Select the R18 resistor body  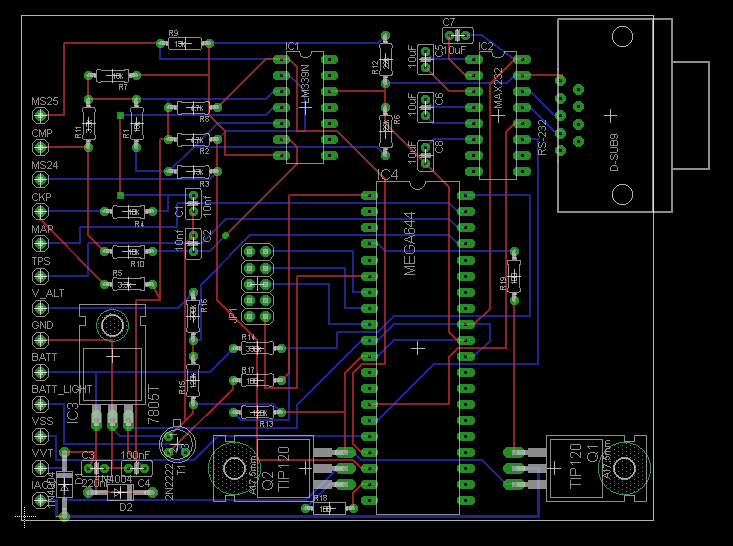pyautogui.click(x=329, y=508)
